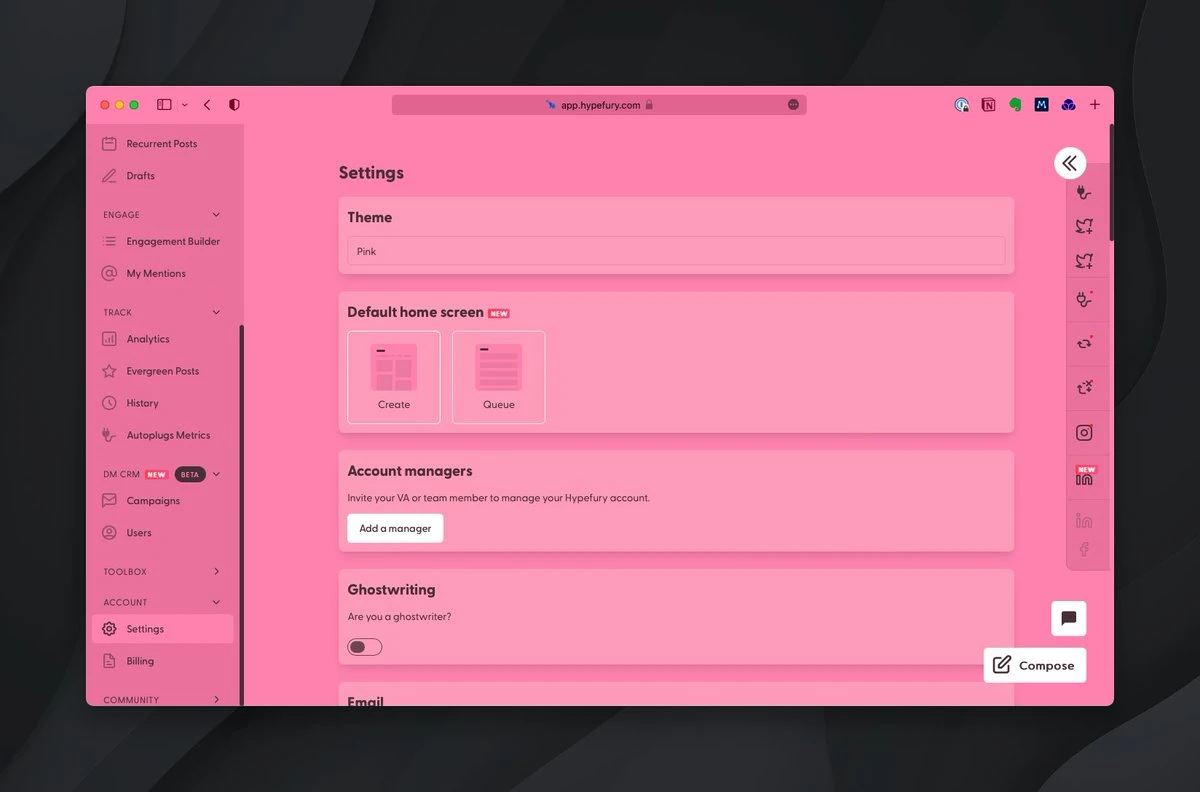Viewport: 1200px width, 792px height.
Task: Click the Evernote elephant extension icon
Action: pyautogui.click(x=1015, y=104)
